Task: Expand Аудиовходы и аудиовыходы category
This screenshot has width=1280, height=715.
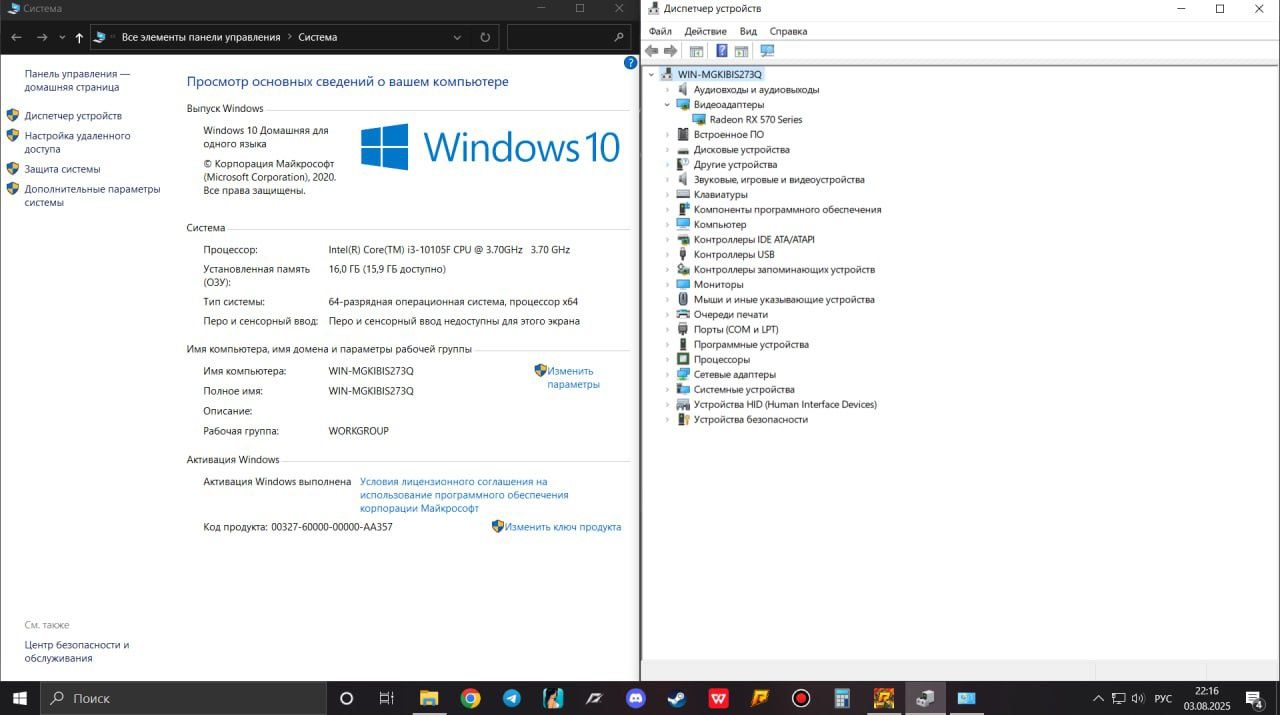Action: (x=668, y=90)
